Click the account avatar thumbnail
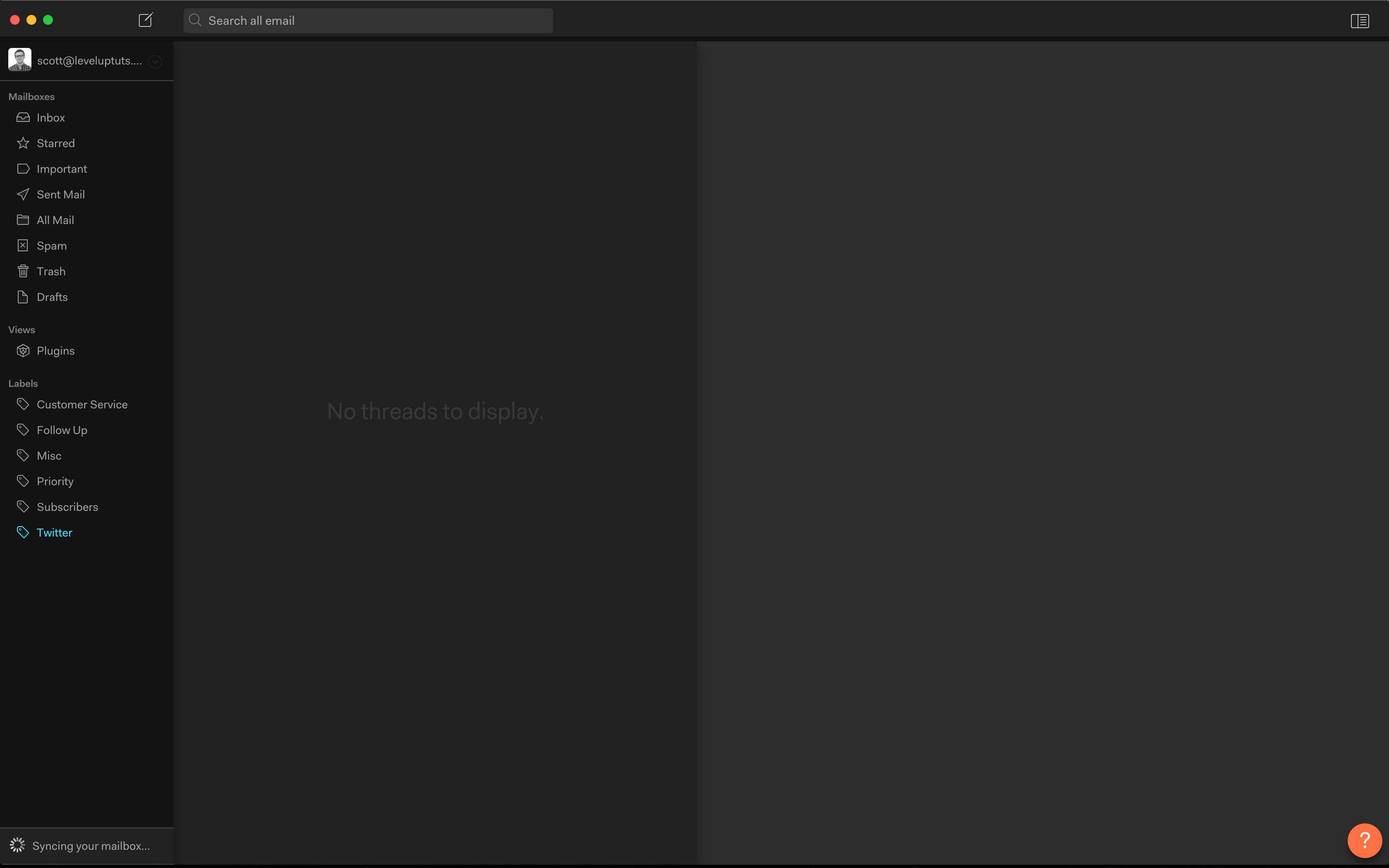The image size is (1389, 868). 19,60
